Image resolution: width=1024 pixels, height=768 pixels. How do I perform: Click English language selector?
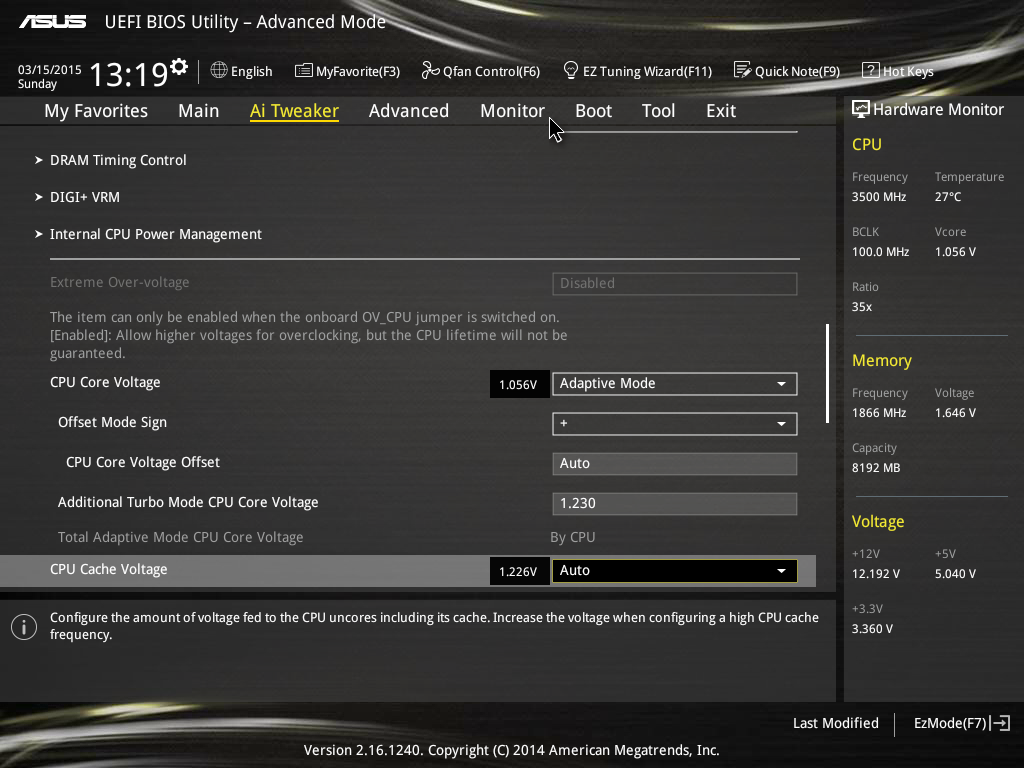[251, 71]
